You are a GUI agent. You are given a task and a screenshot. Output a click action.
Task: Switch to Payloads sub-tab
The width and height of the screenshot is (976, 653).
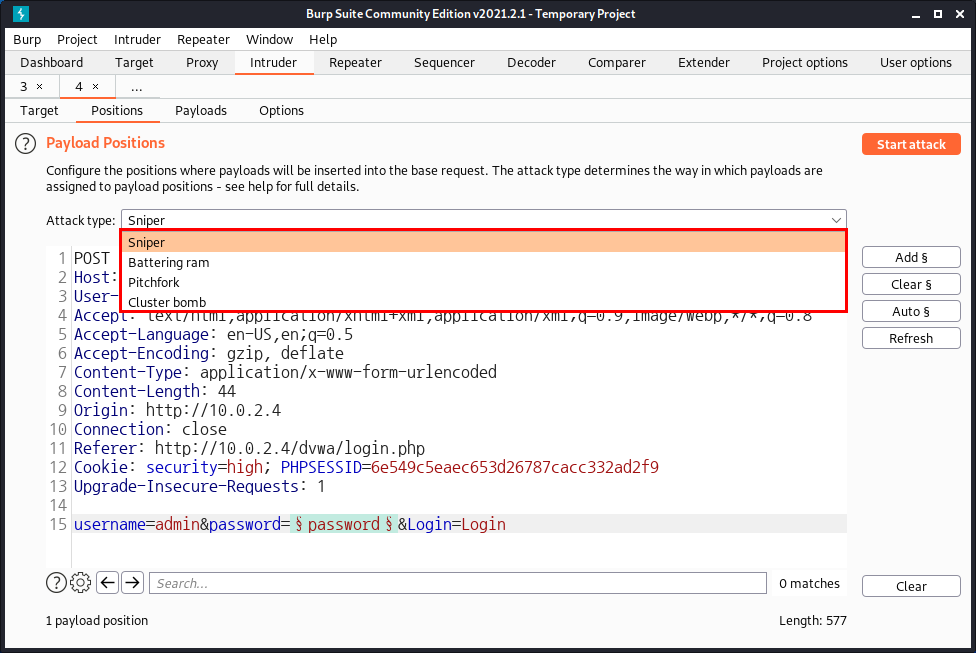(201, 111)
